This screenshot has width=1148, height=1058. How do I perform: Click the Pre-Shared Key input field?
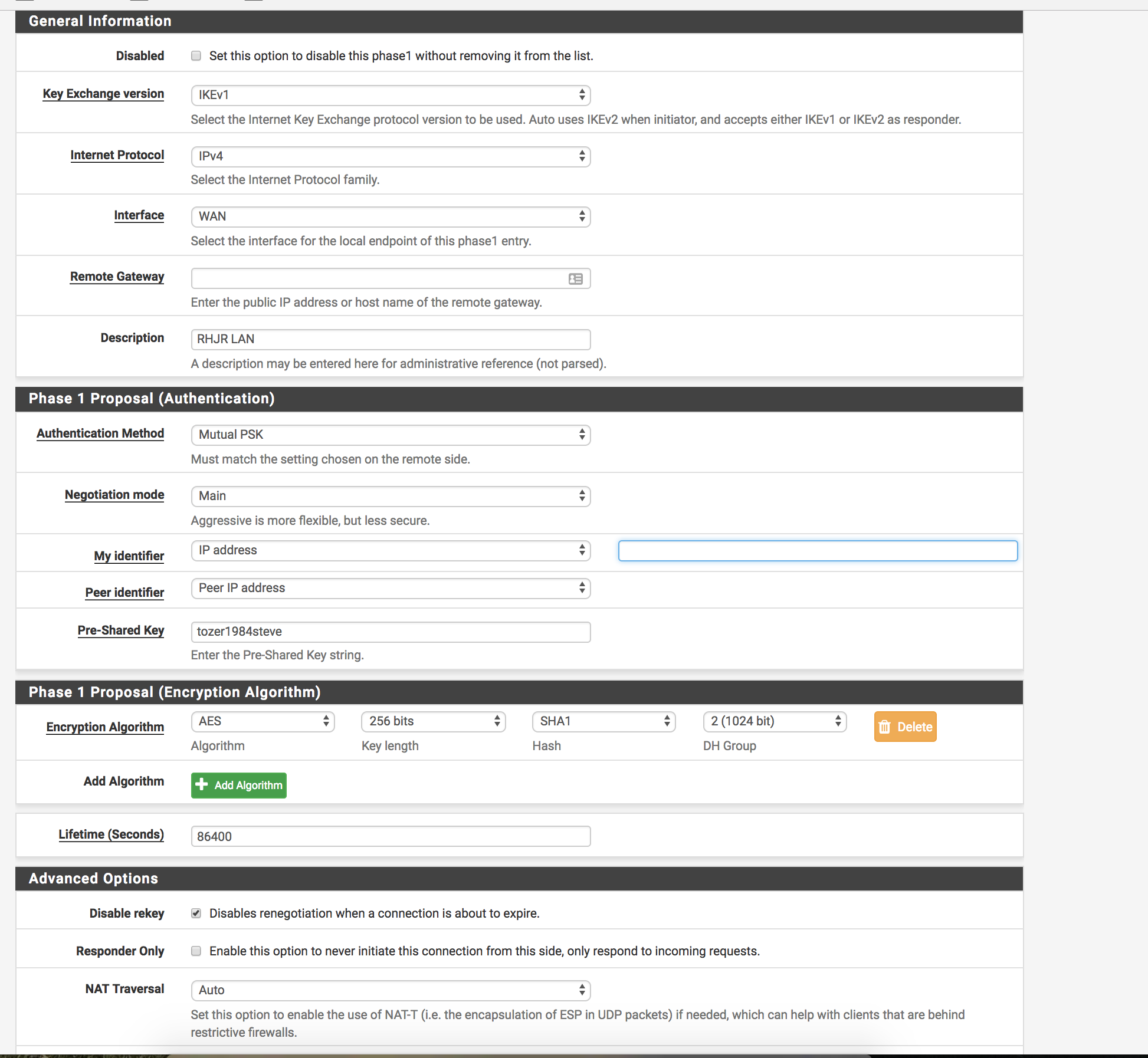tap(391, 632)
